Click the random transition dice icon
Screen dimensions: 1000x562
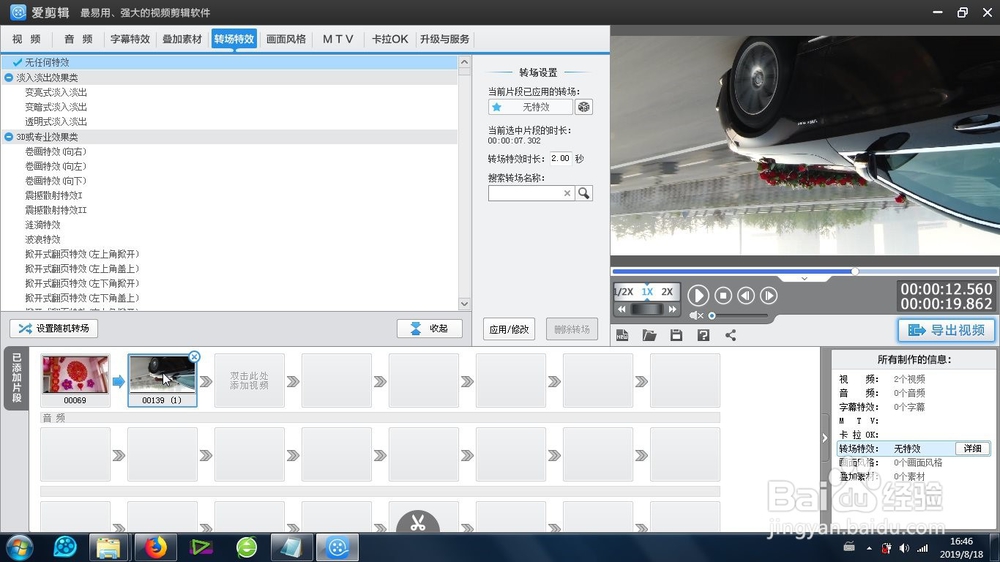point(584,107)
